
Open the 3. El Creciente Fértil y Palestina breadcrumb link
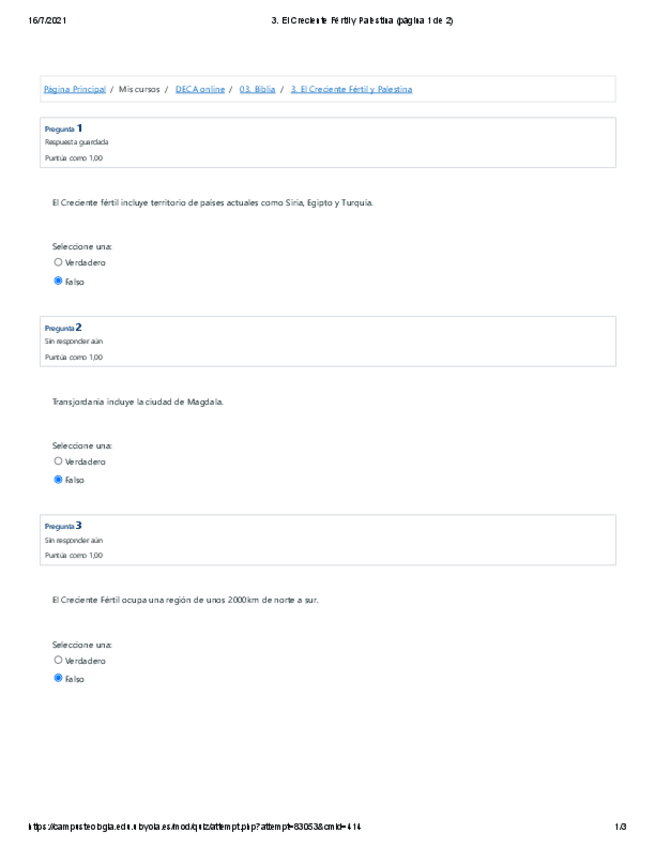click(x=351, y=90)
